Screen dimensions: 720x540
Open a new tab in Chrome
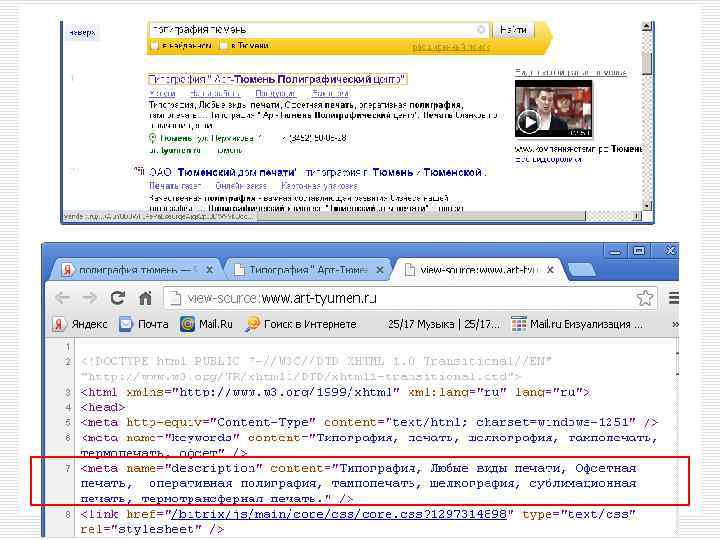tap(581, 270)
